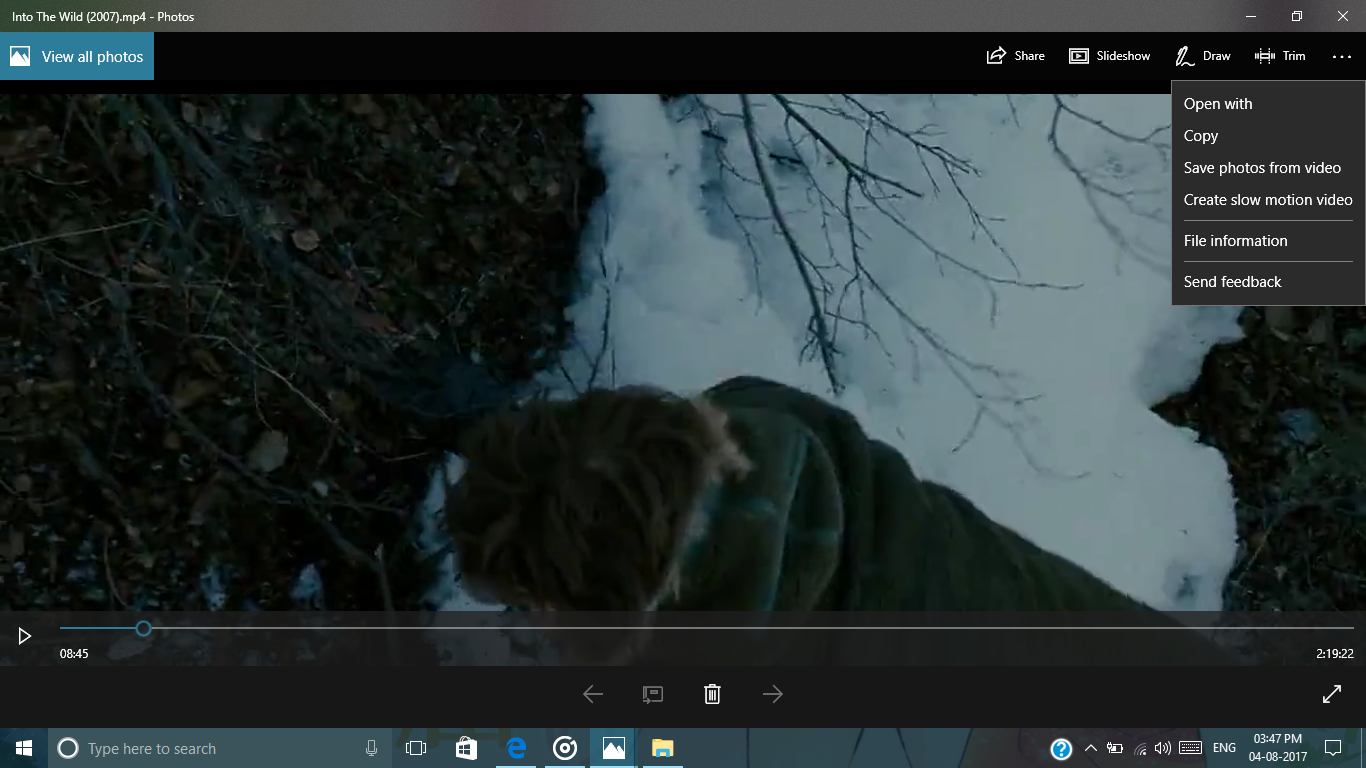Open the Trim tool
The image size is (1366, 768).
[1281, 56]
